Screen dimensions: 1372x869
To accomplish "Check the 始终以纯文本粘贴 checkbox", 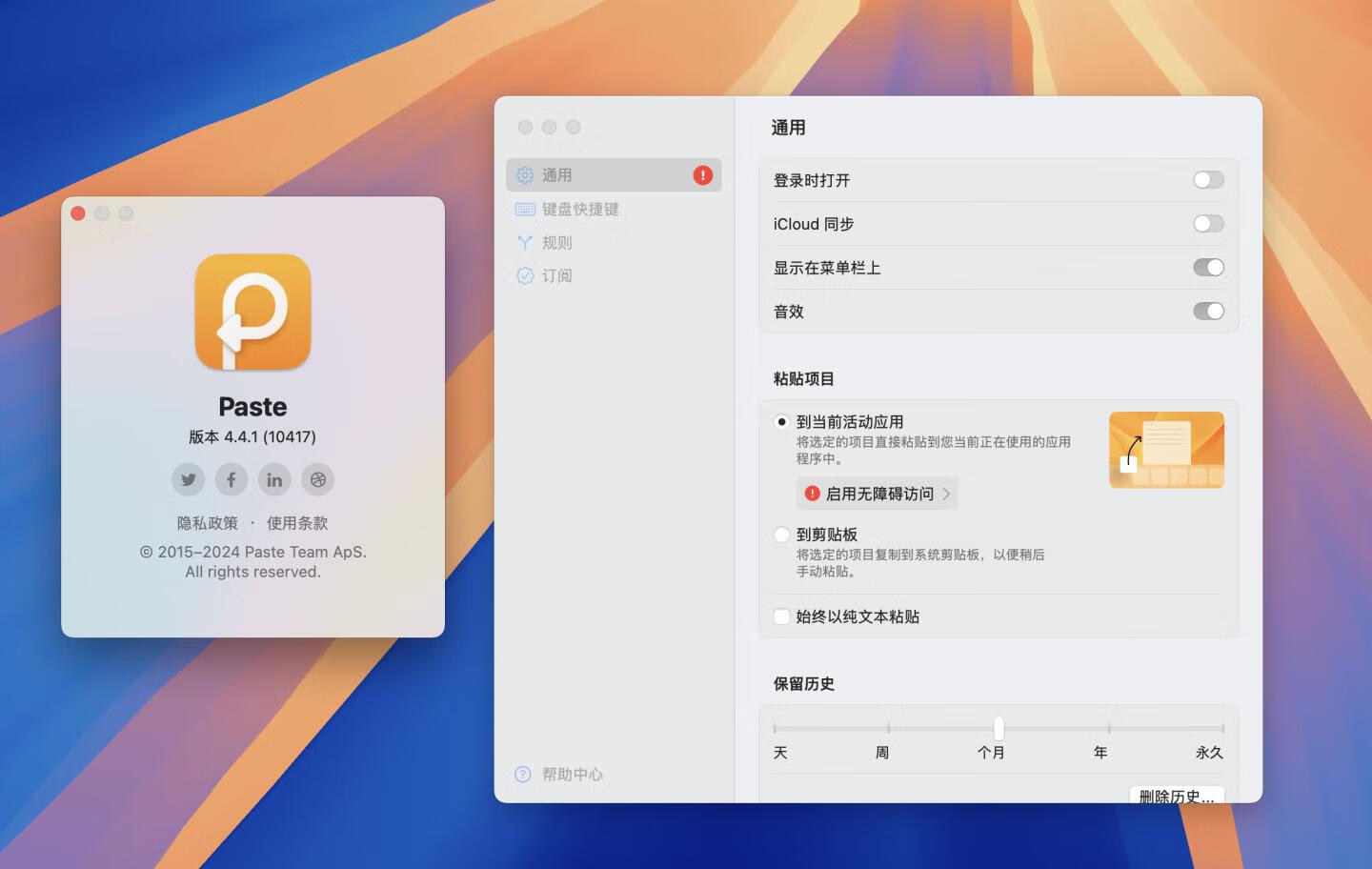I will click(780, 616).
